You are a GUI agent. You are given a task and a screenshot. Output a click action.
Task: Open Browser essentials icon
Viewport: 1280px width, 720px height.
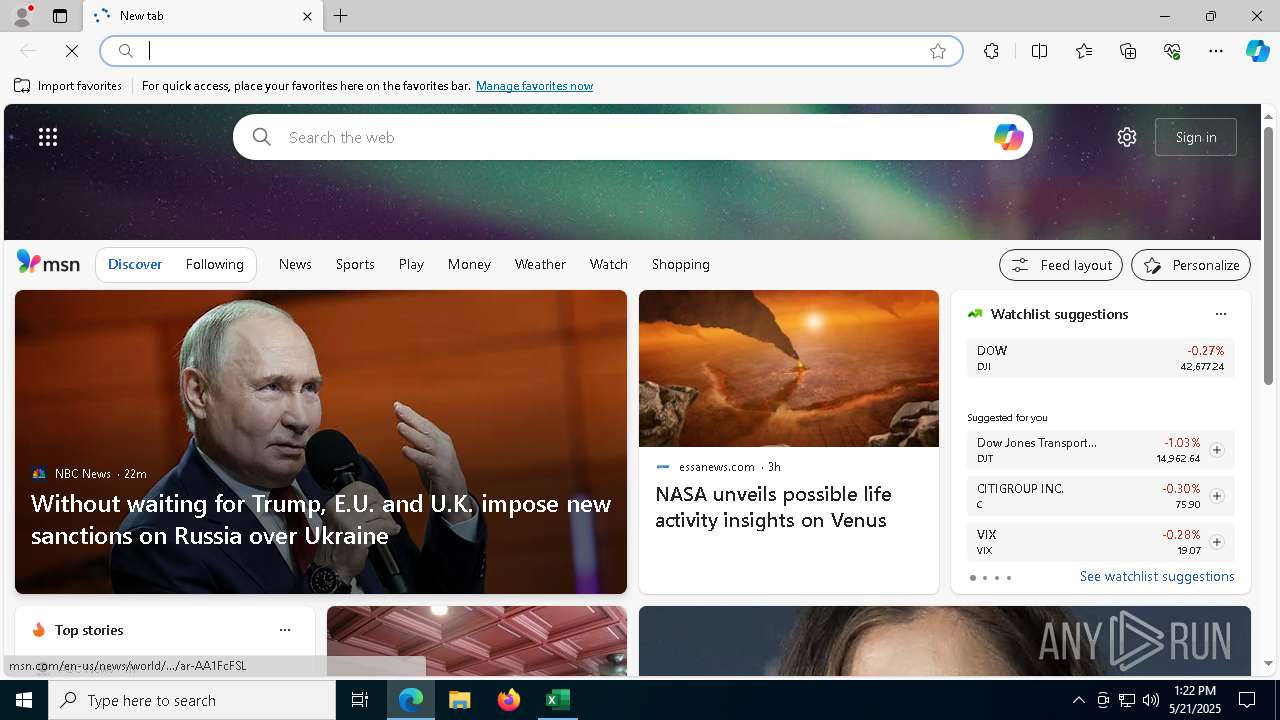(x=1172, y=51)
